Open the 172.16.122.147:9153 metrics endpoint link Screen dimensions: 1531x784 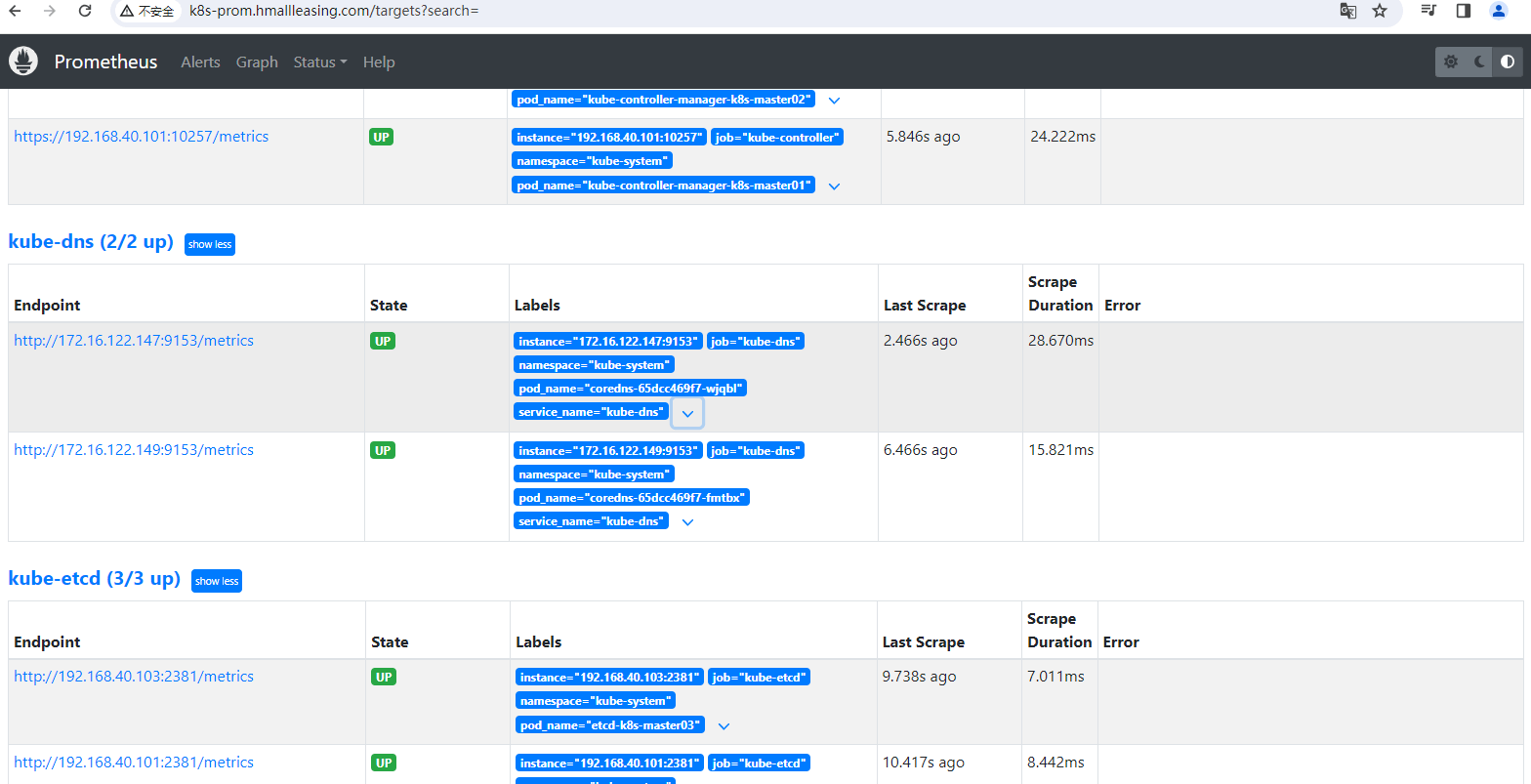134,341
